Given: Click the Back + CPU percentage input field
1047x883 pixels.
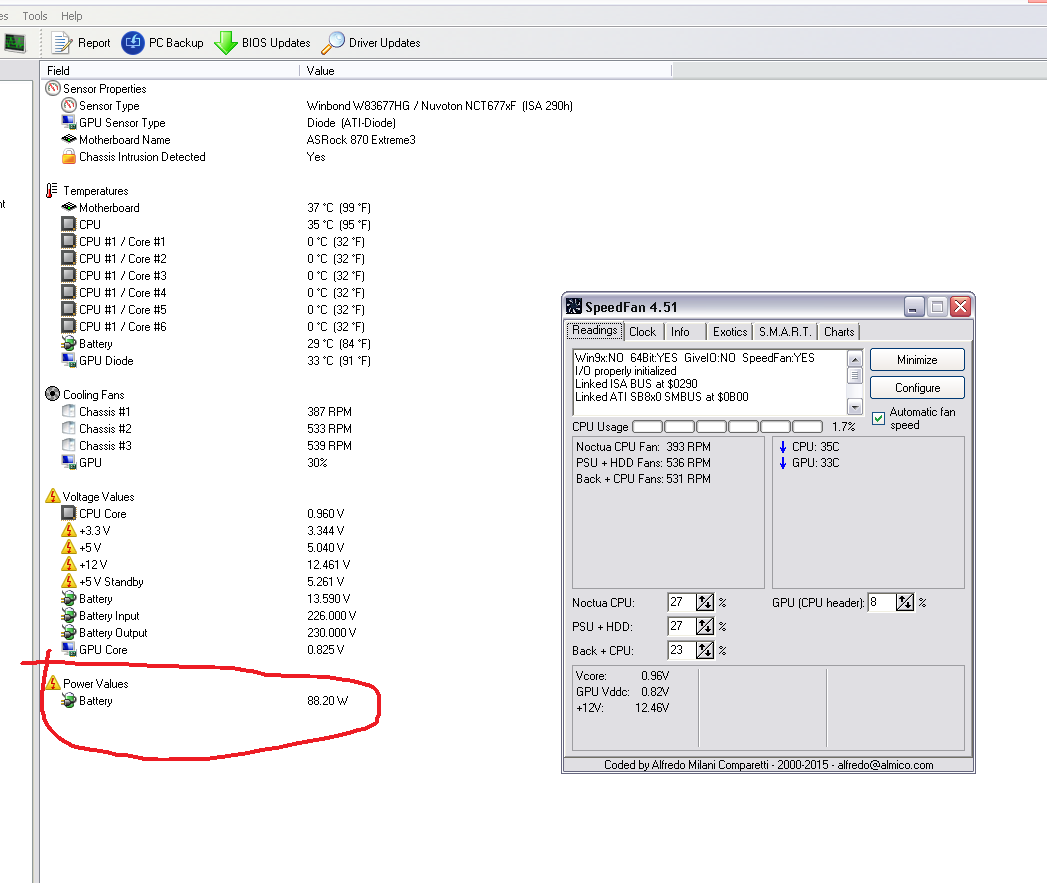Looking at the screenshot, I should [681, 651].
